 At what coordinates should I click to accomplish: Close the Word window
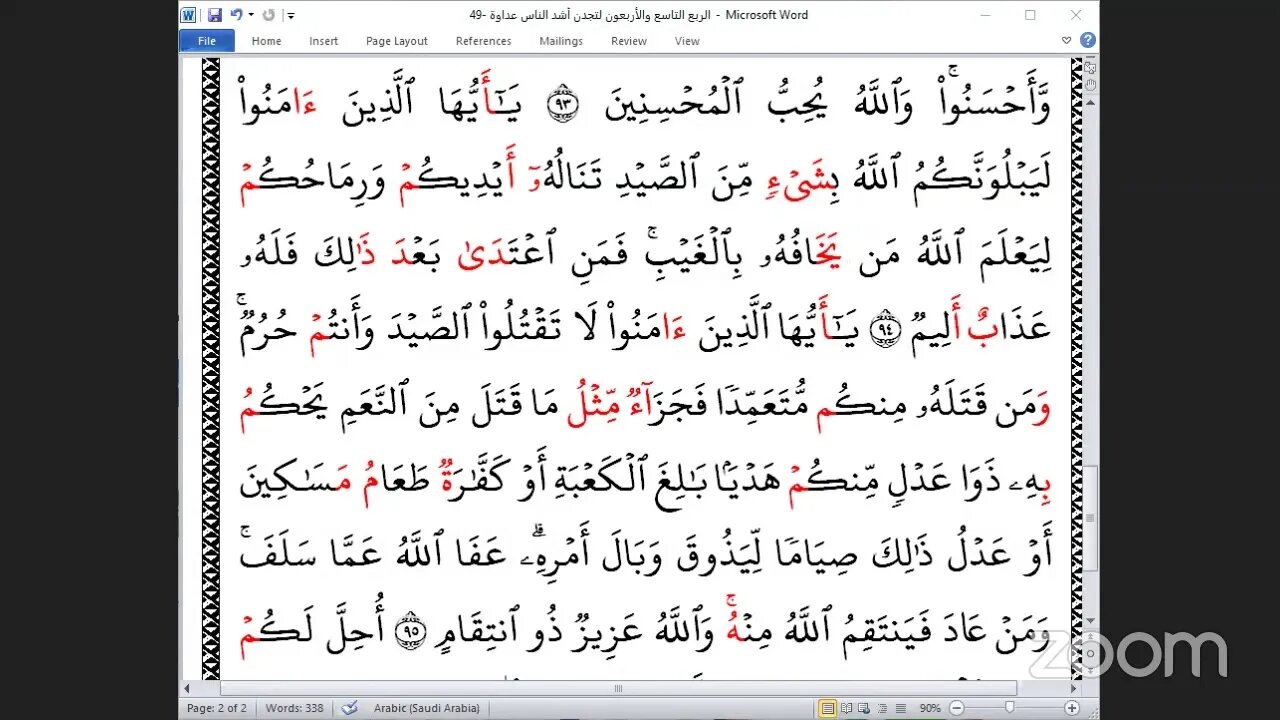(x=1076, y=15)
